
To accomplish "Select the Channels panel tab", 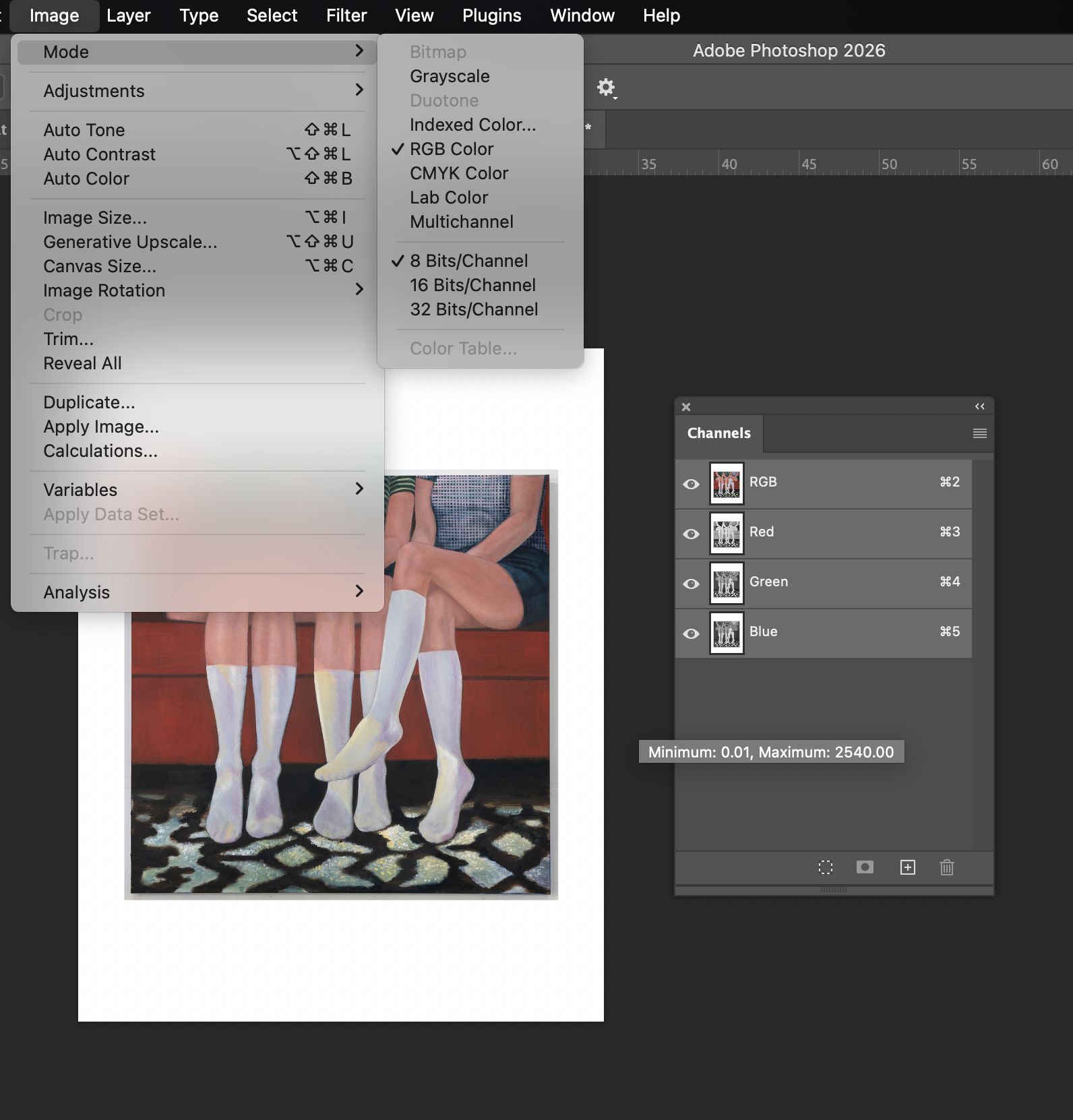I will pyautogui.click(x=718, y=433).
